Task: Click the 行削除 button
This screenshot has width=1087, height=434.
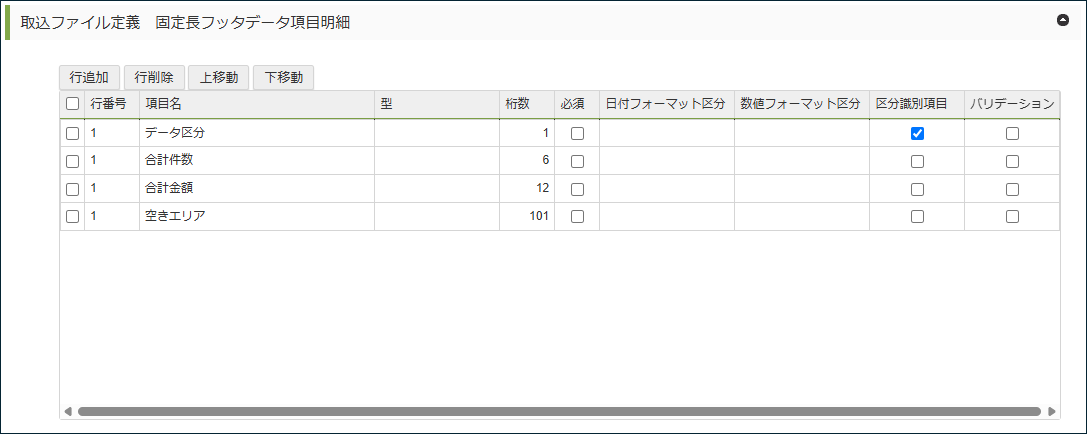Action: point(154,77)
